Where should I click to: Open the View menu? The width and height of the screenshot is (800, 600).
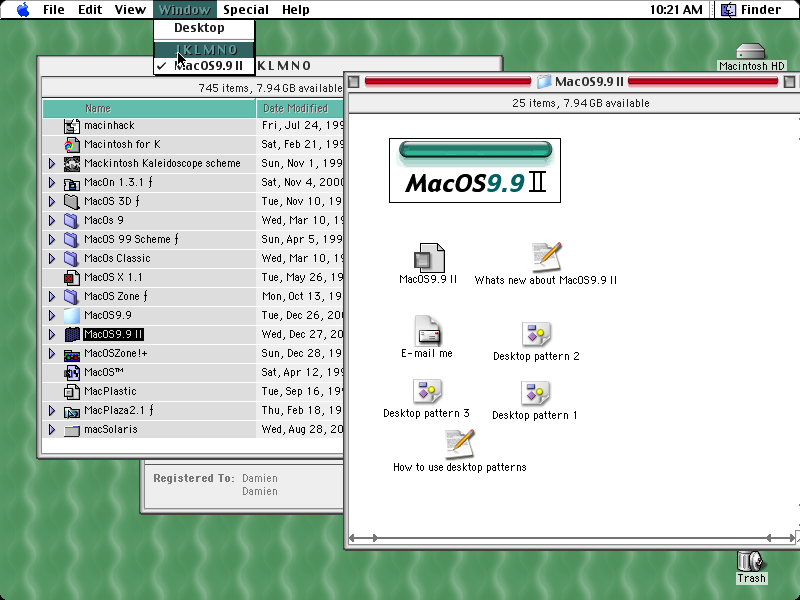coord(130,10)
